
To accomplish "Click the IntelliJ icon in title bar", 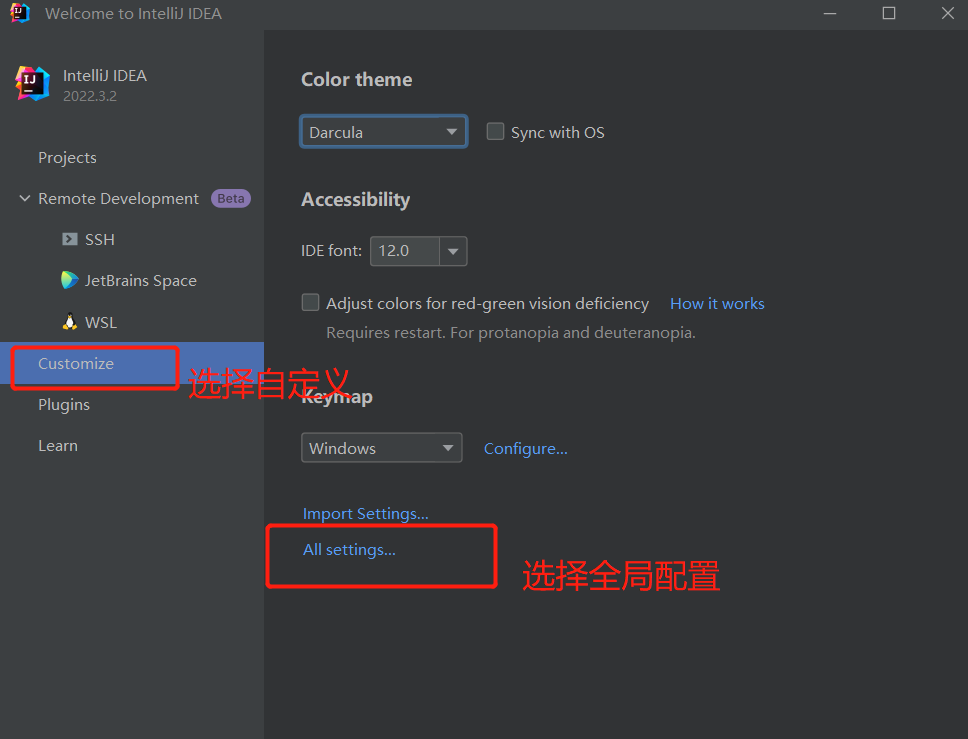I will click(20, 13).
